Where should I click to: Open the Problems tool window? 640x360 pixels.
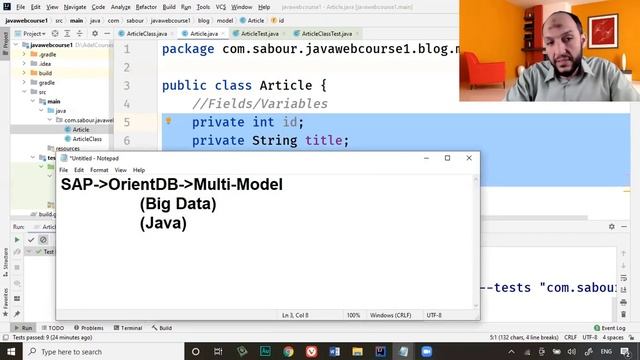[x=89, y=328]
